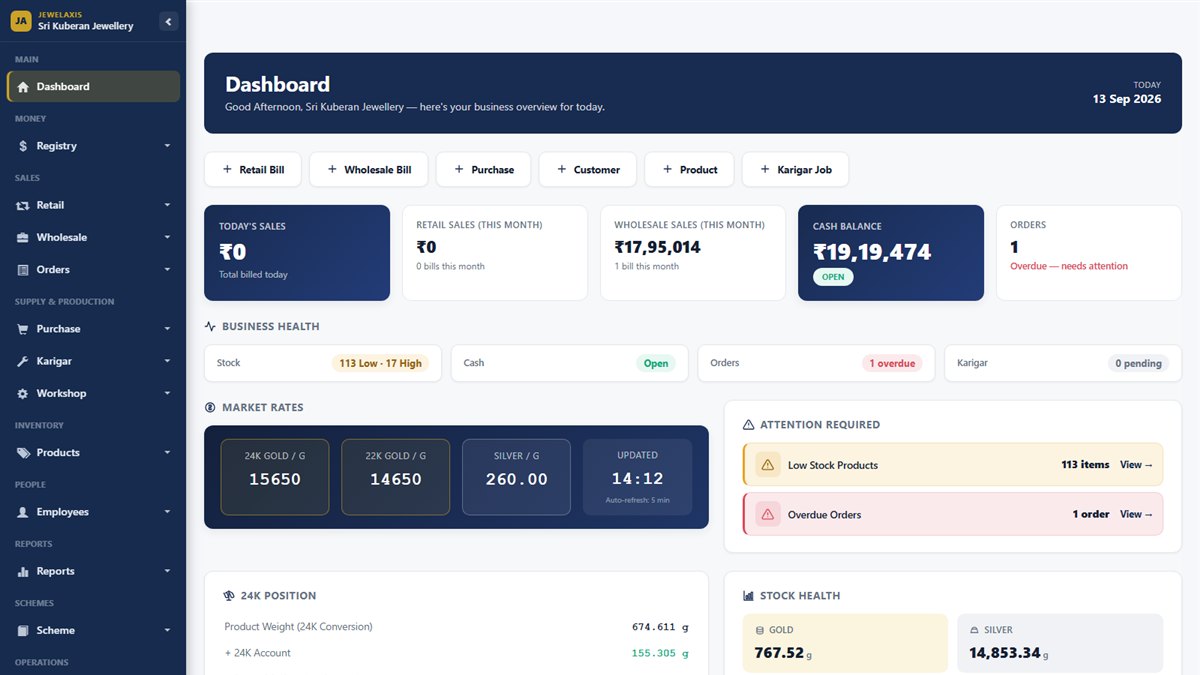The width and height of the screenshot is (1200, 675).
Task: Open the Reports sidebar section
Action: click(93, 571)
